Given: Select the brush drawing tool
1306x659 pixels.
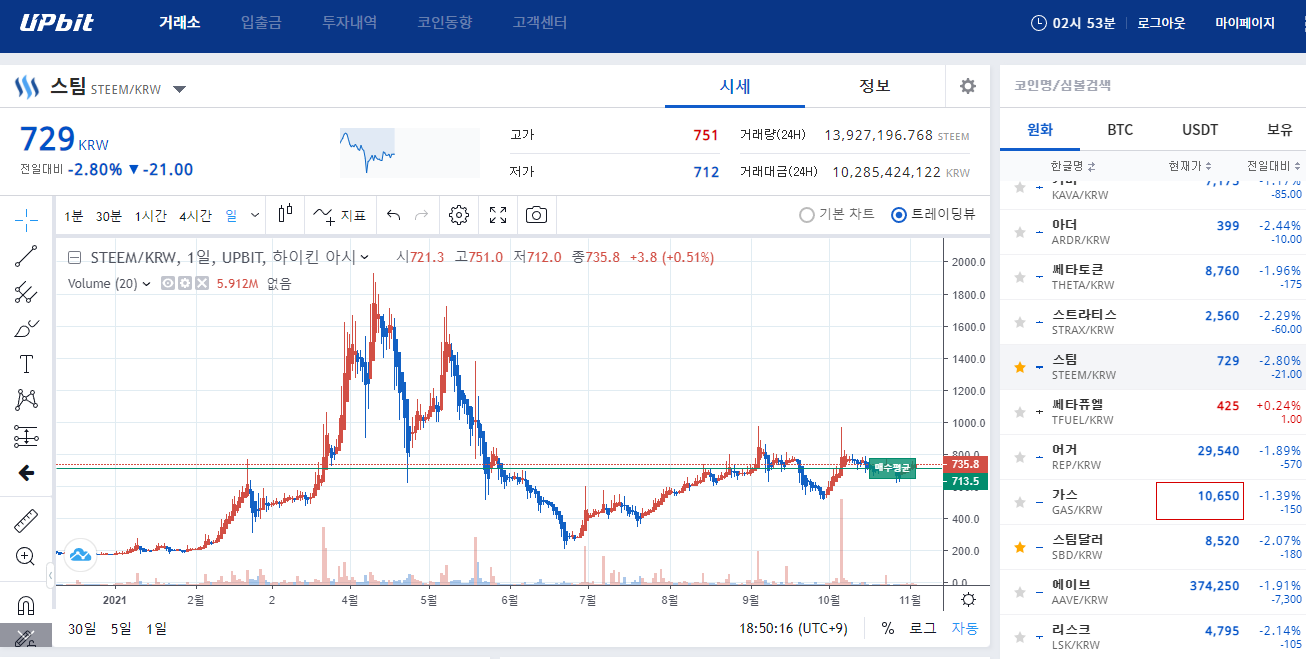Looking at the screenshot, I should 27,328.
